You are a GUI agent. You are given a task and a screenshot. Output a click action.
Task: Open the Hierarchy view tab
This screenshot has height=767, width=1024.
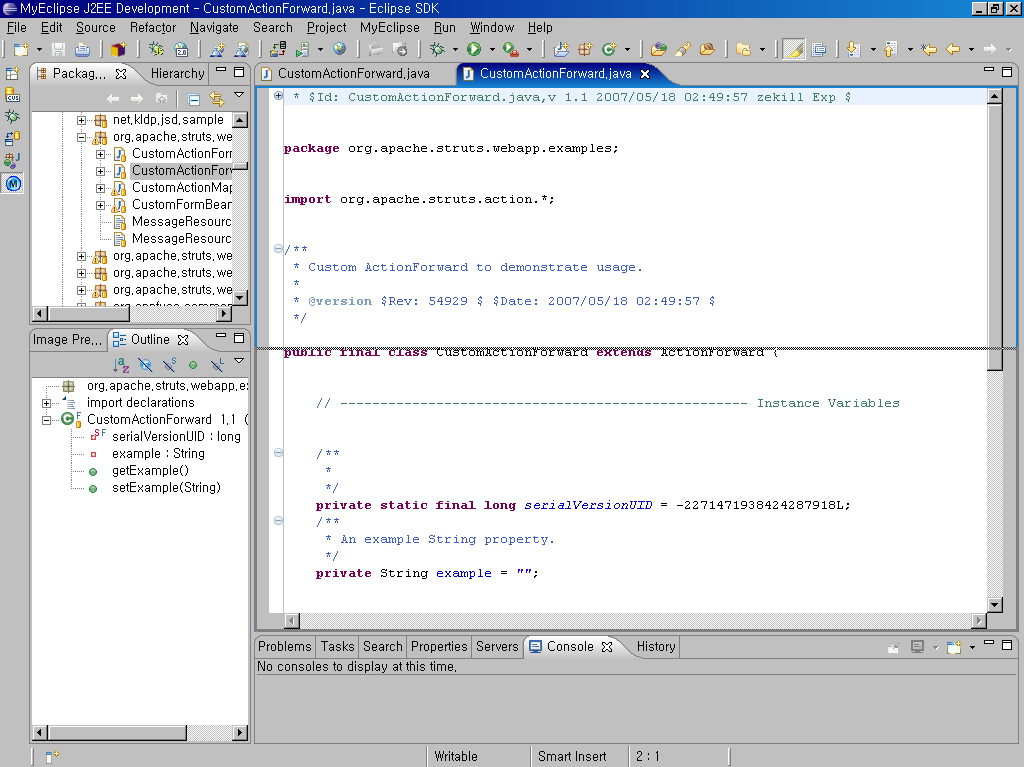coord(177,73)
